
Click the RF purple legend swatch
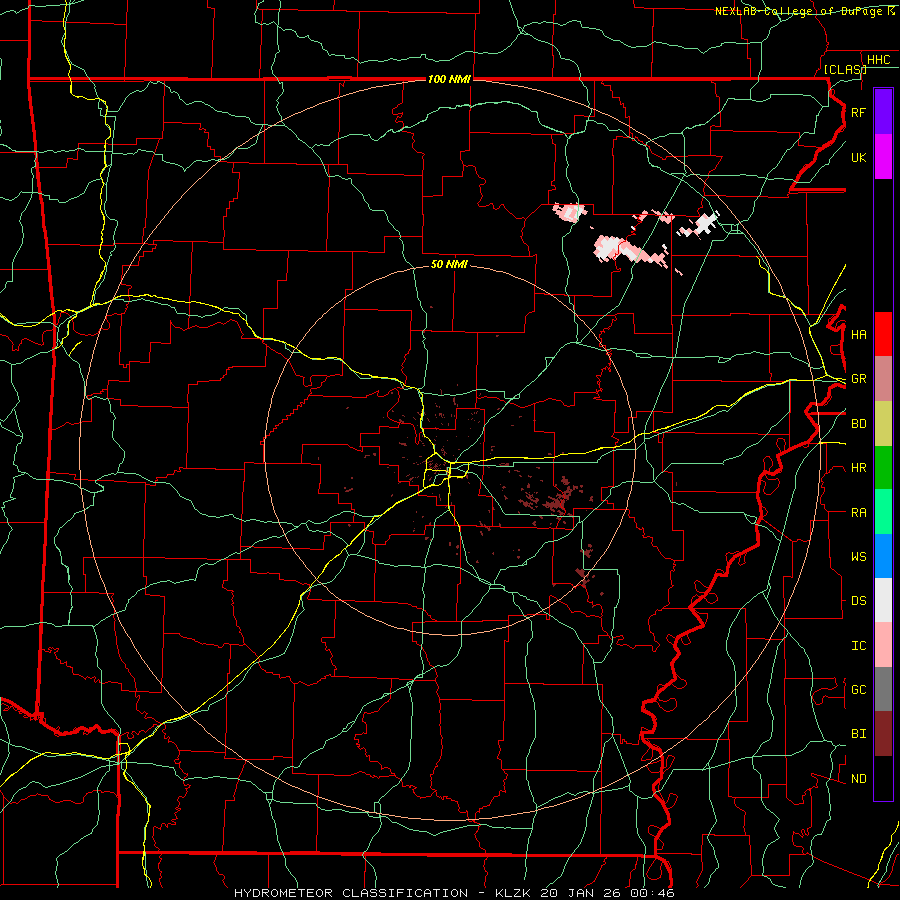tap(883, 112)
